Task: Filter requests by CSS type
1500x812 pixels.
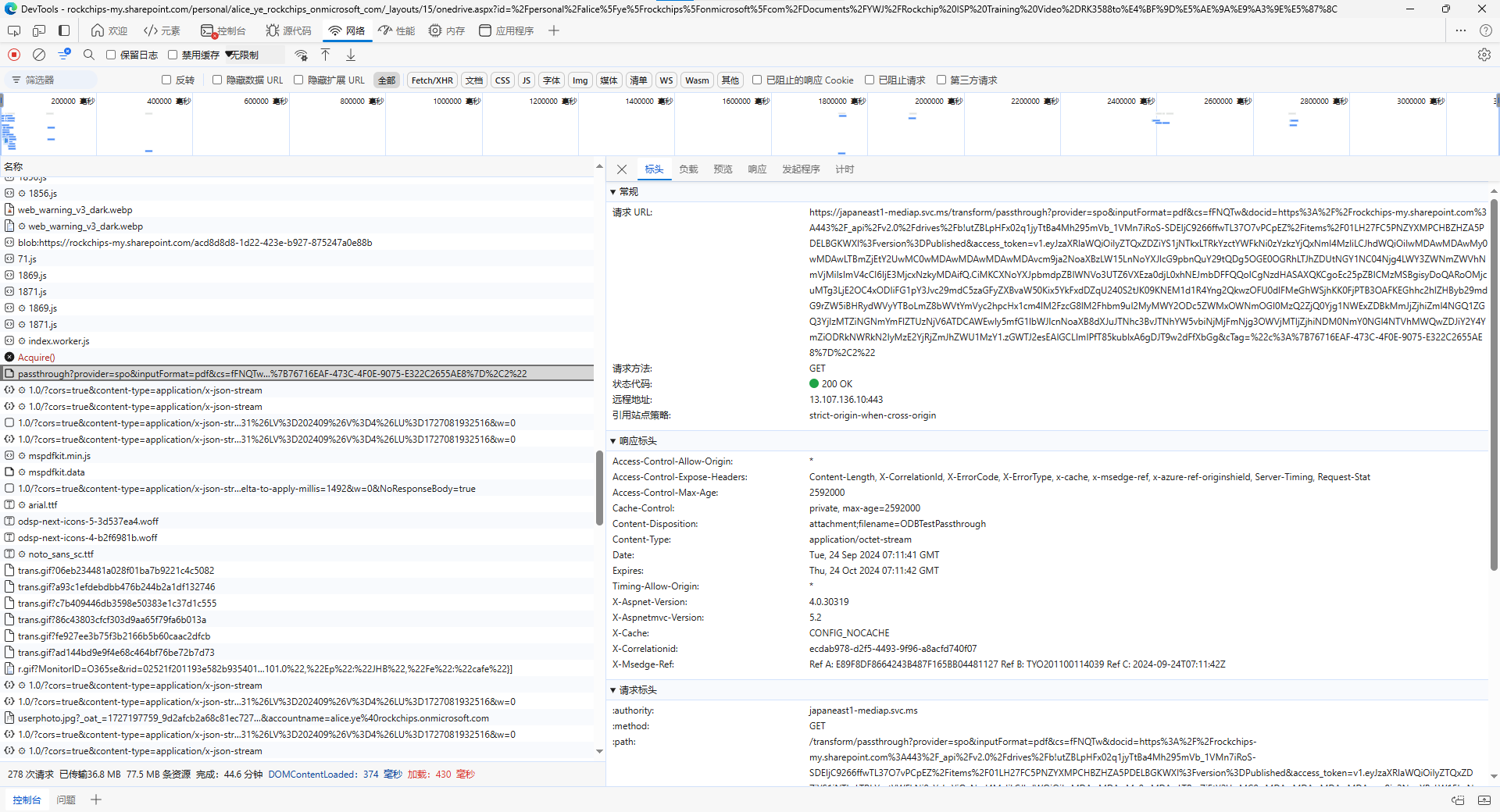Action: coord(502,80)
